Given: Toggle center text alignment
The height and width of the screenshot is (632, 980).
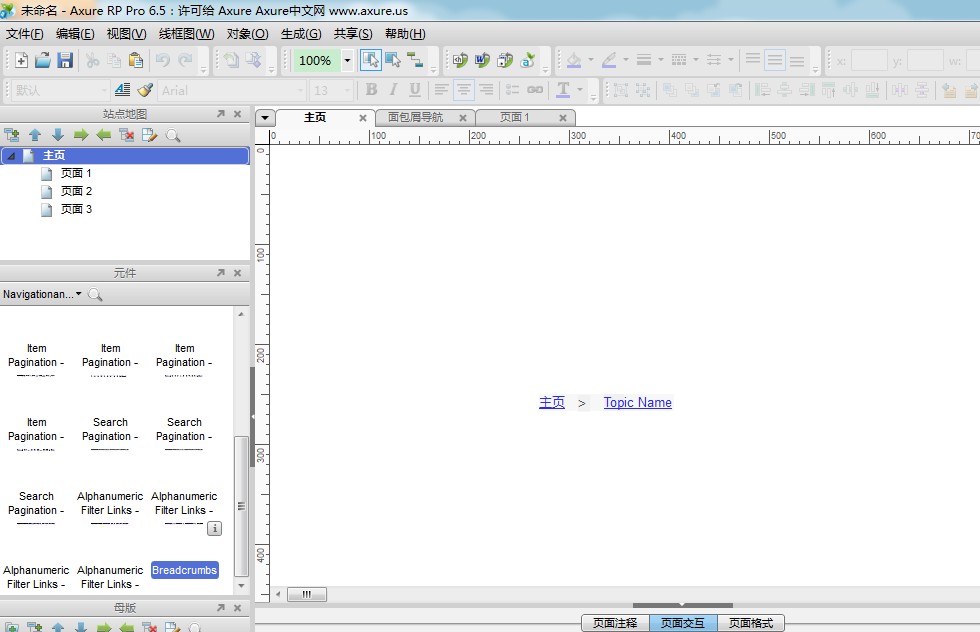Looking at the screenshot, I should click(x=464, y=90).
